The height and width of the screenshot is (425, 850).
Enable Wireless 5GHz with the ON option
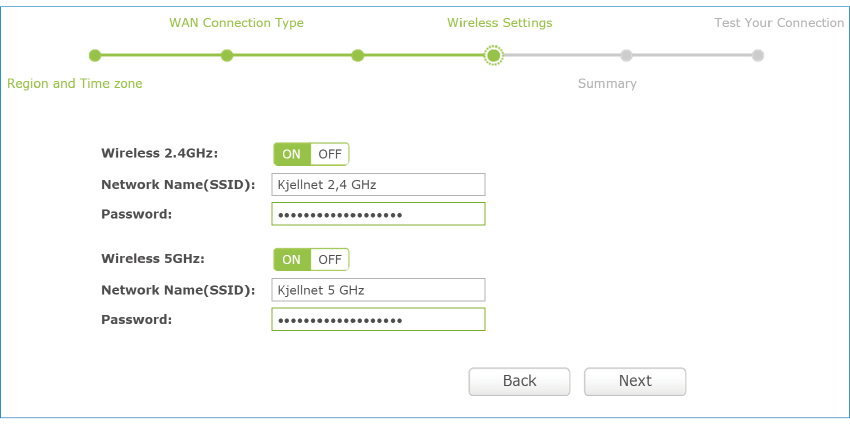pos(291,260)
